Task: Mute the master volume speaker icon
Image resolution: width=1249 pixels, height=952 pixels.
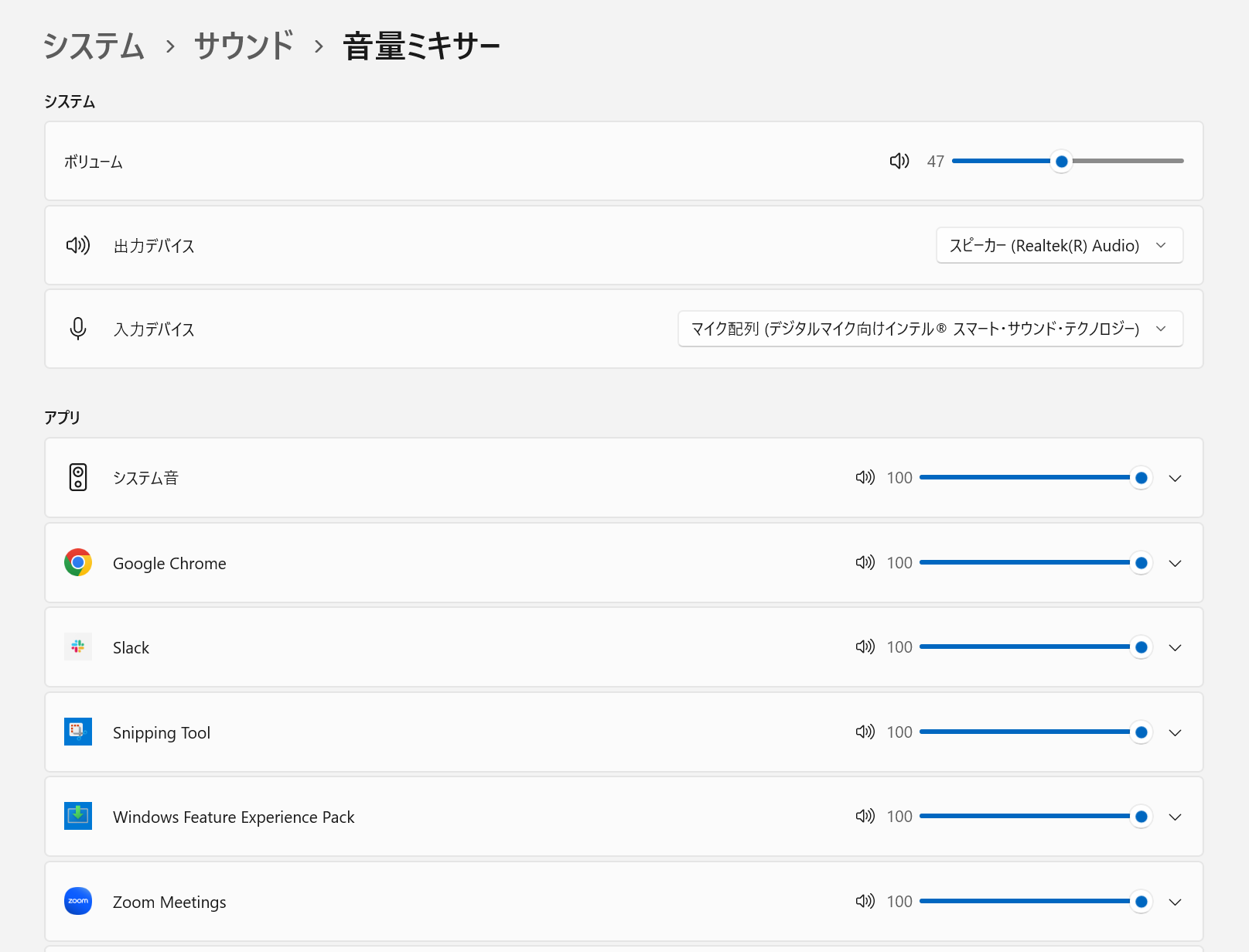Action: tap(899, 161)
